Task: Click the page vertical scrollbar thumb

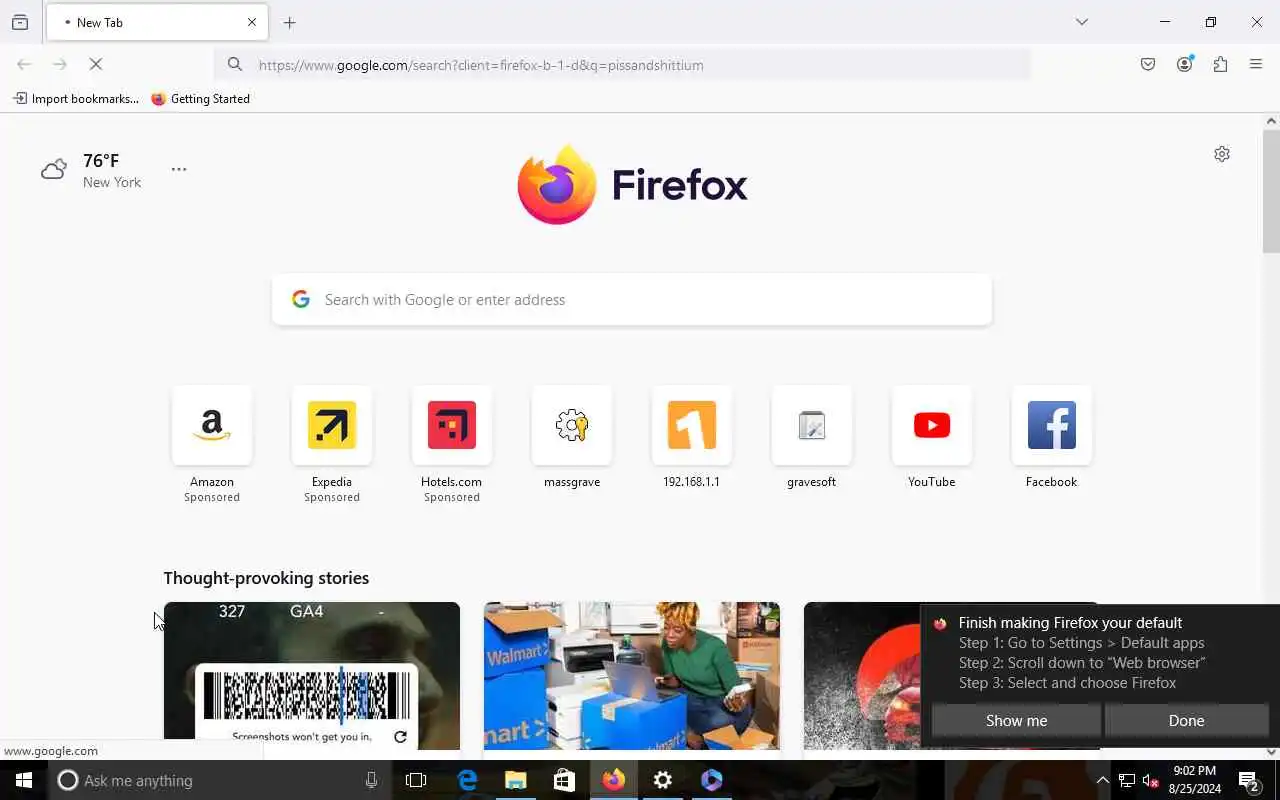Action: (x=1271, y=190)
